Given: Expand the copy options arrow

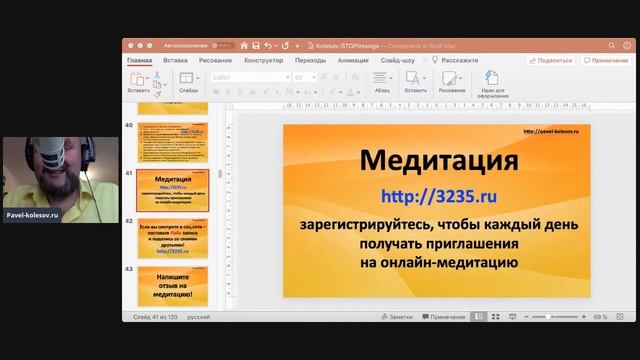Looking at the screenshot, I should coord(164,85).
